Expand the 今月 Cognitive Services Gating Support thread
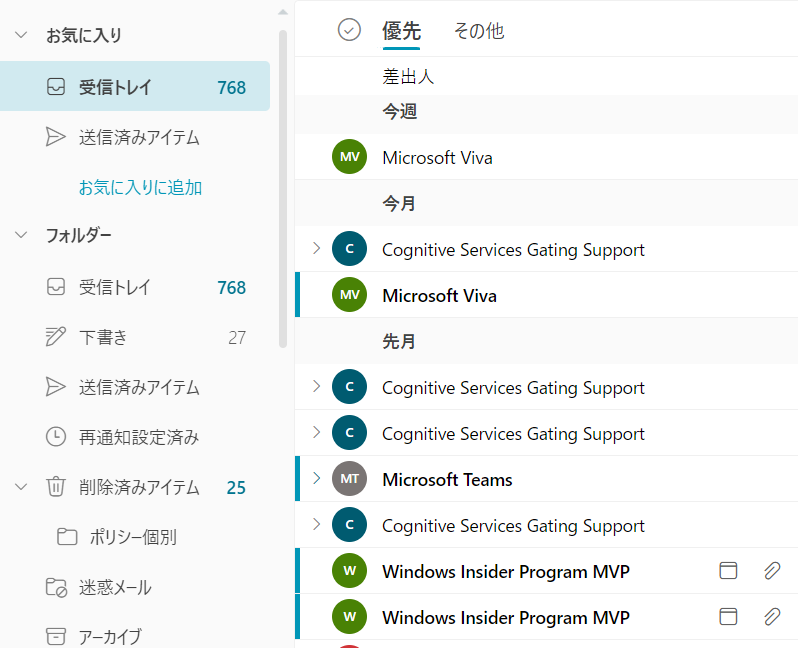 317,248
